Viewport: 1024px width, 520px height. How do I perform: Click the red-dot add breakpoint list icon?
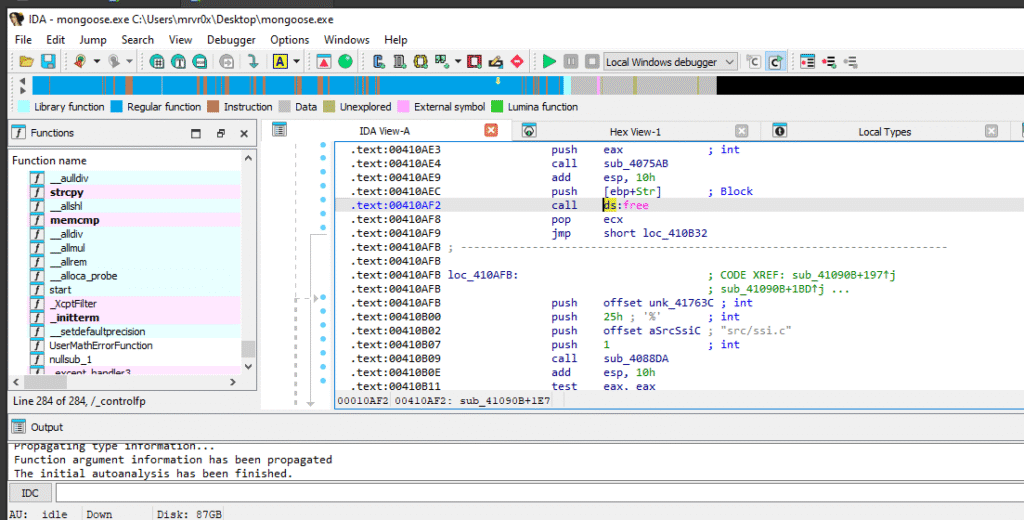point(829,61)
